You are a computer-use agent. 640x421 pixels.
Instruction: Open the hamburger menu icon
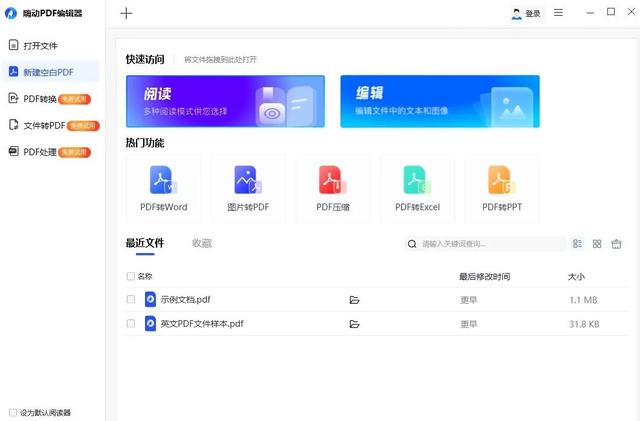click(558, 13)
